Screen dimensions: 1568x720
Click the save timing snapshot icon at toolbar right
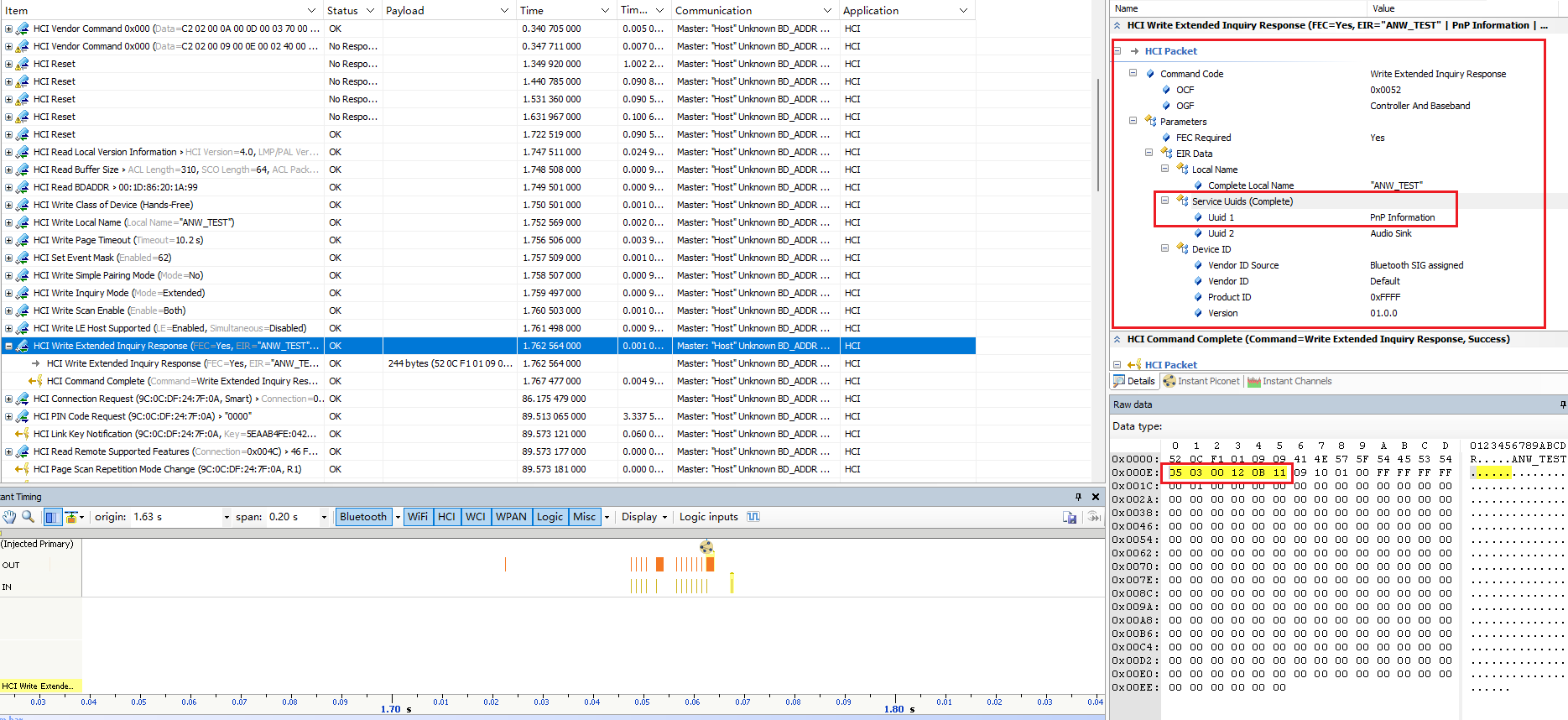pyautogui.click(x=1070, y=517)
